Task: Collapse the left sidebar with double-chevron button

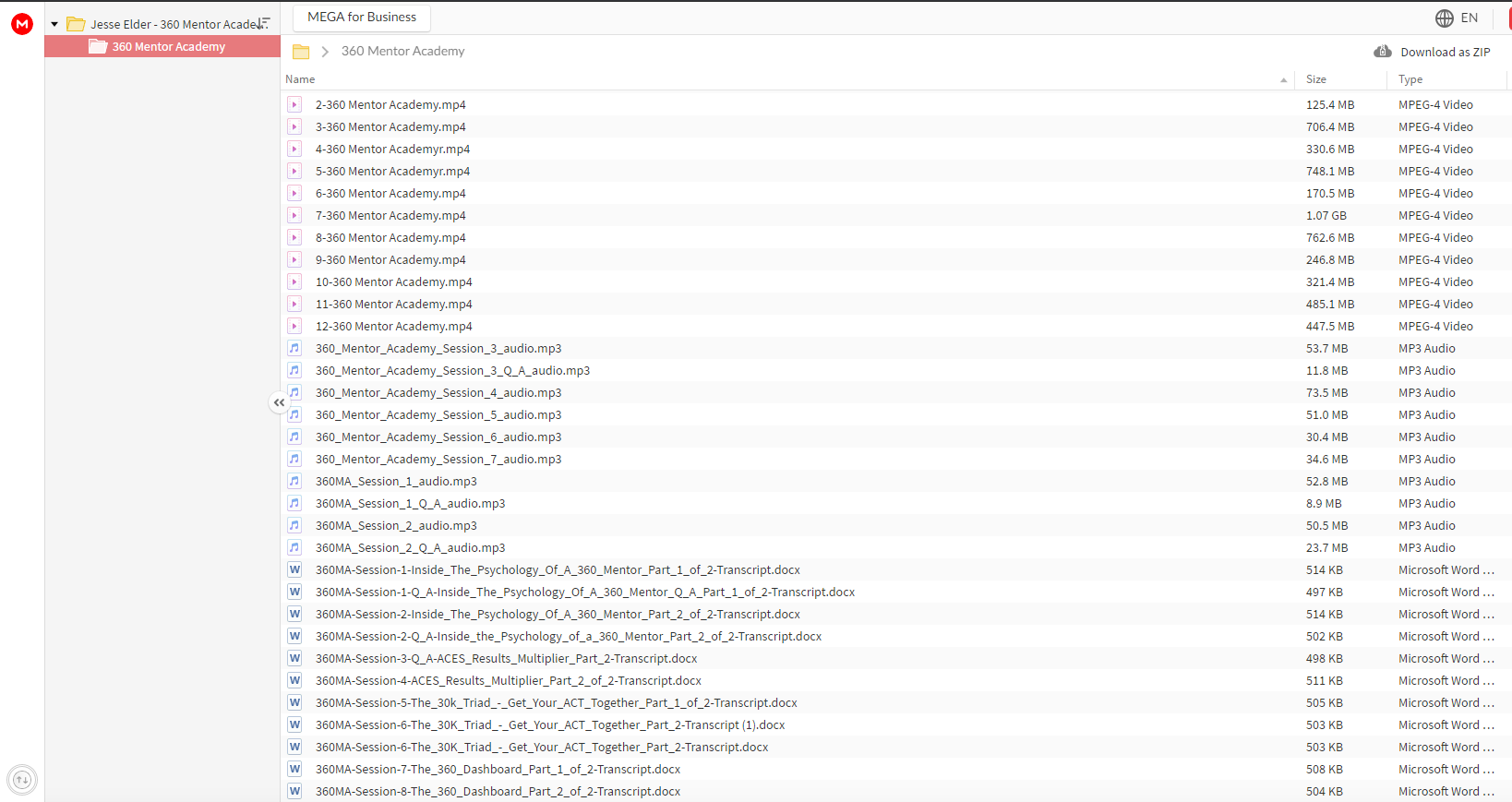Action: [279, 402]
